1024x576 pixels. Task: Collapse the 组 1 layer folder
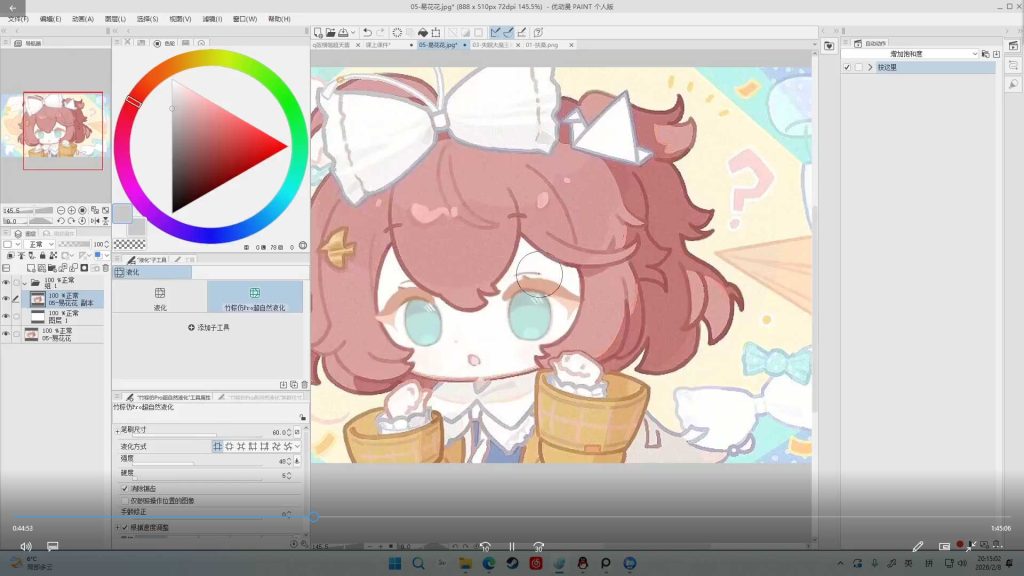point(25,283)
